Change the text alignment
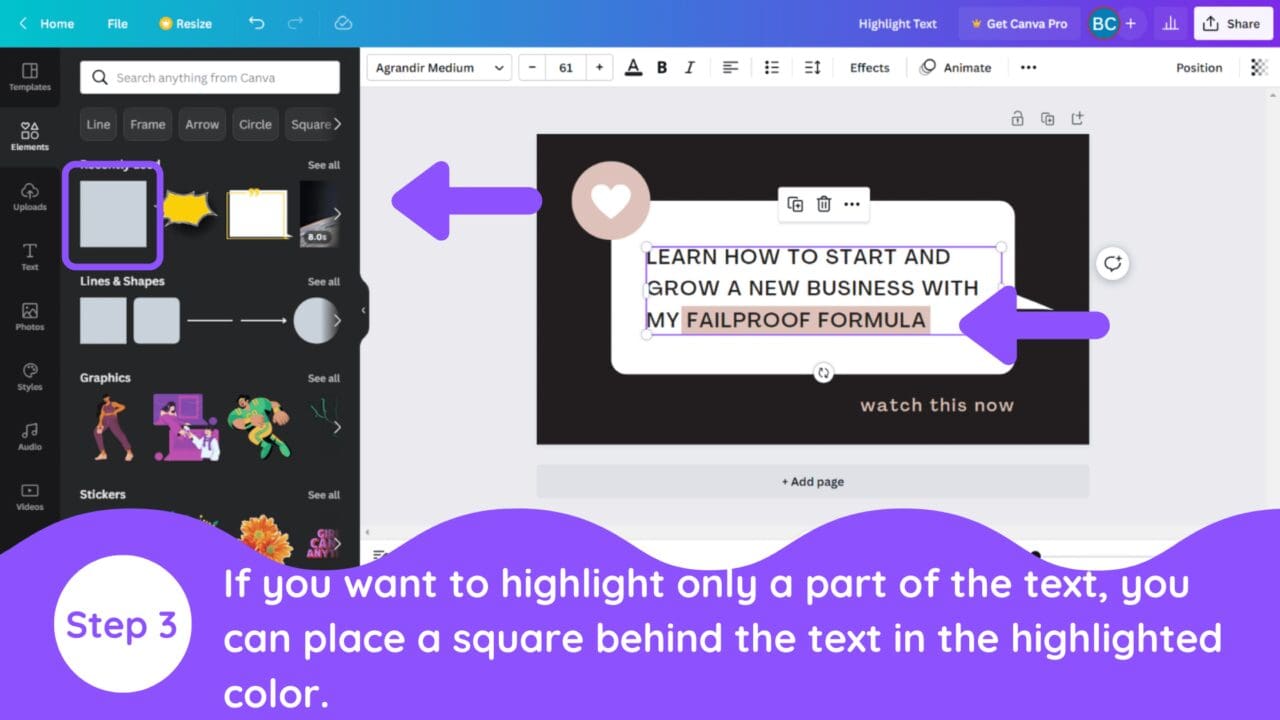The width and height of the screenshot is (1280, 720). coord(731,67)
